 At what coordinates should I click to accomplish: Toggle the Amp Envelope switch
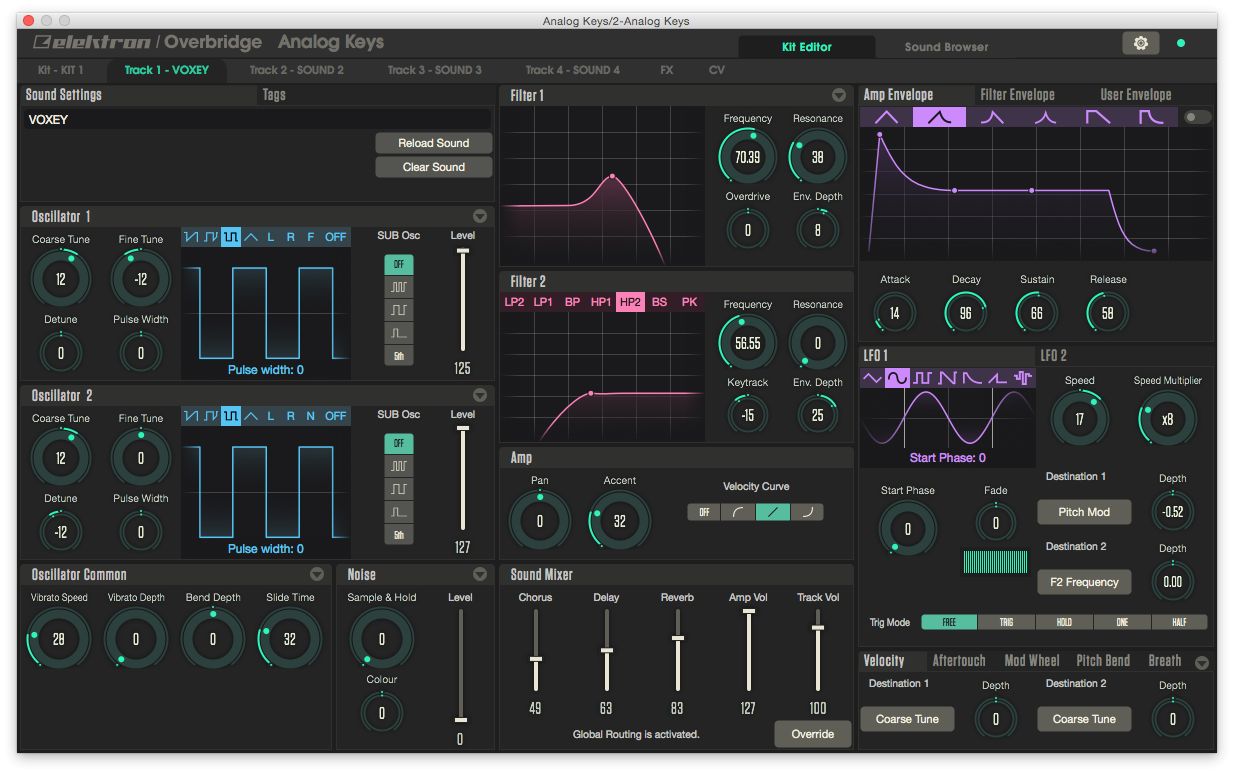pyautogui.click(x=1197, y=117)
